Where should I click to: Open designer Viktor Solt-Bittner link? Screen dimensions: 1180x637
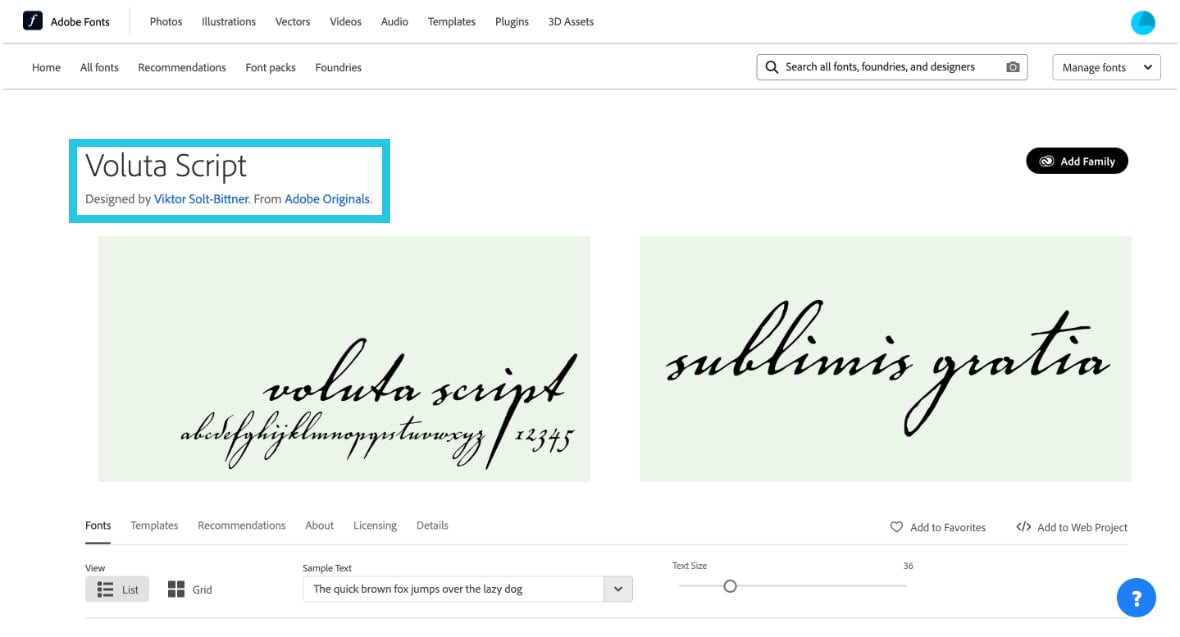(201, 199)
